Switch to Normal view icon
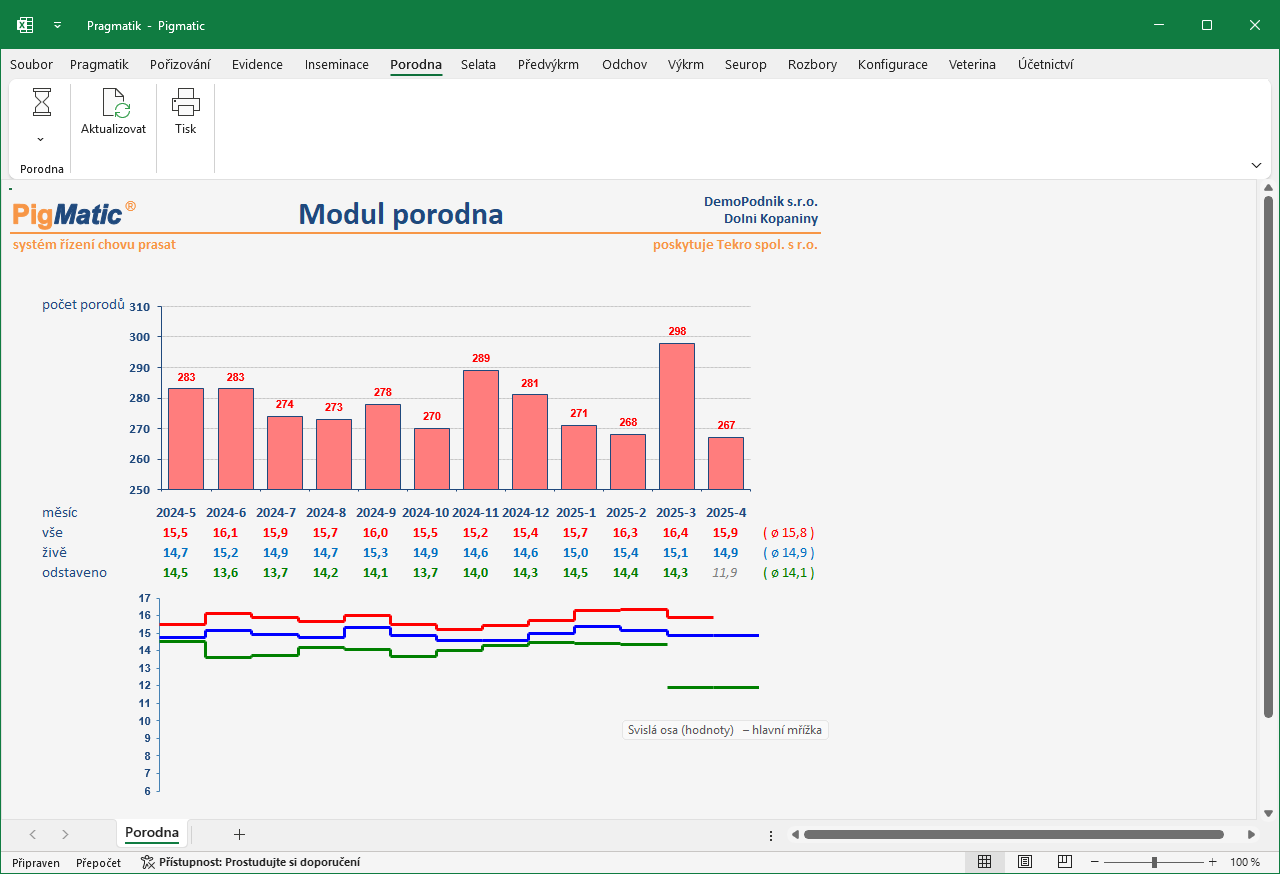 (984, 862)
